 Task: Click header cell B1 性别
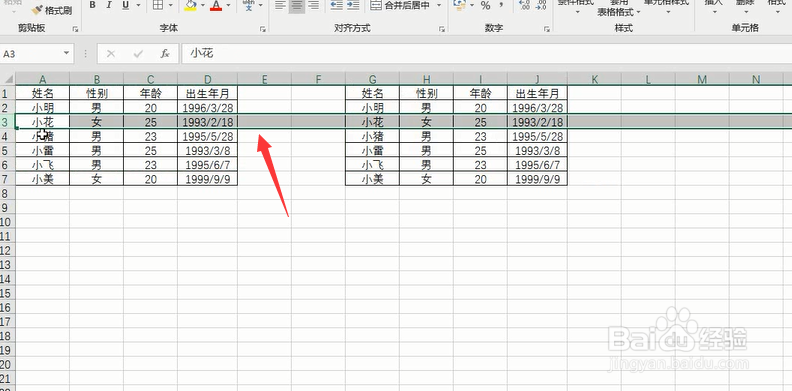click(96, 93)
